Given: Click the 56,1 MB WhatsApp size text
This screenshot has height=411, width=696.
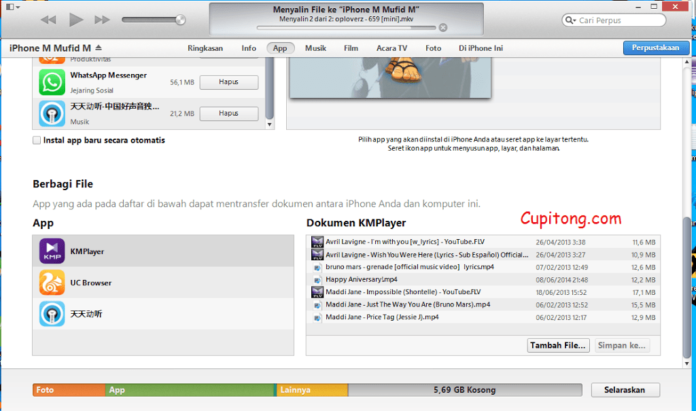Looking at the screenshot, I should (x=182, y=83).
